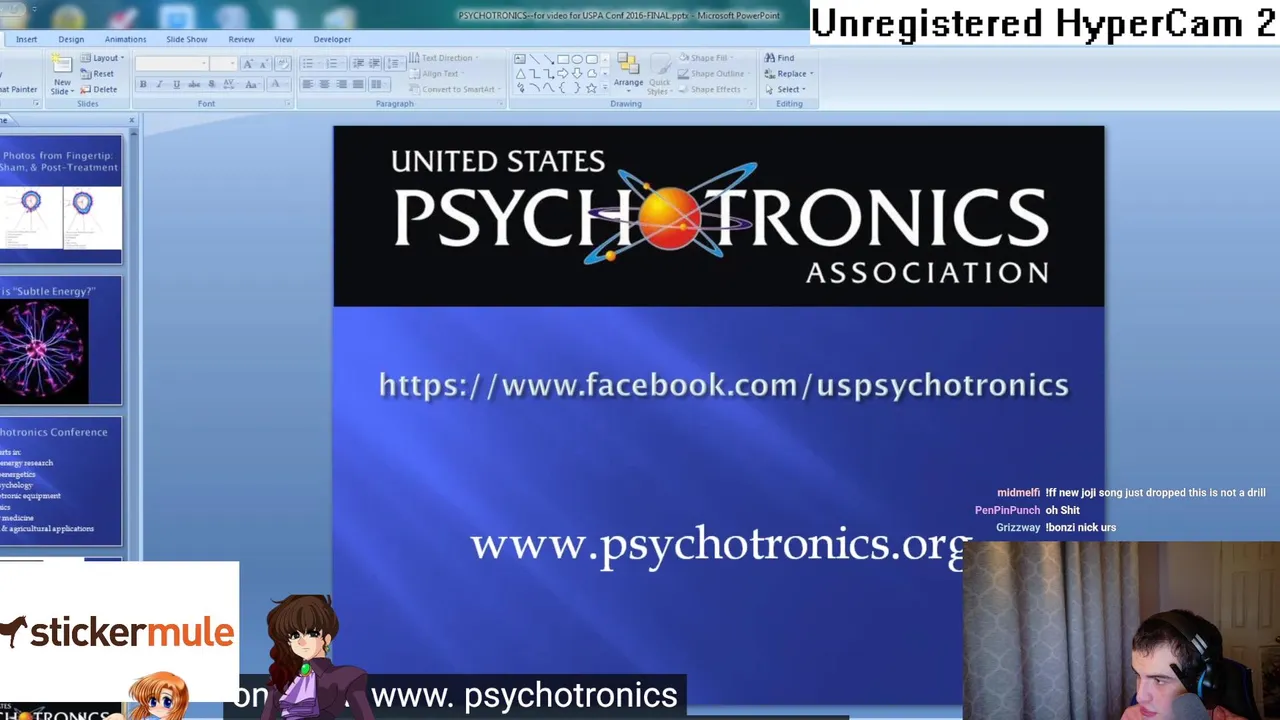1280x720 pixels.
Task: Center the paragraph text
Action: click(x=324, y=84)
